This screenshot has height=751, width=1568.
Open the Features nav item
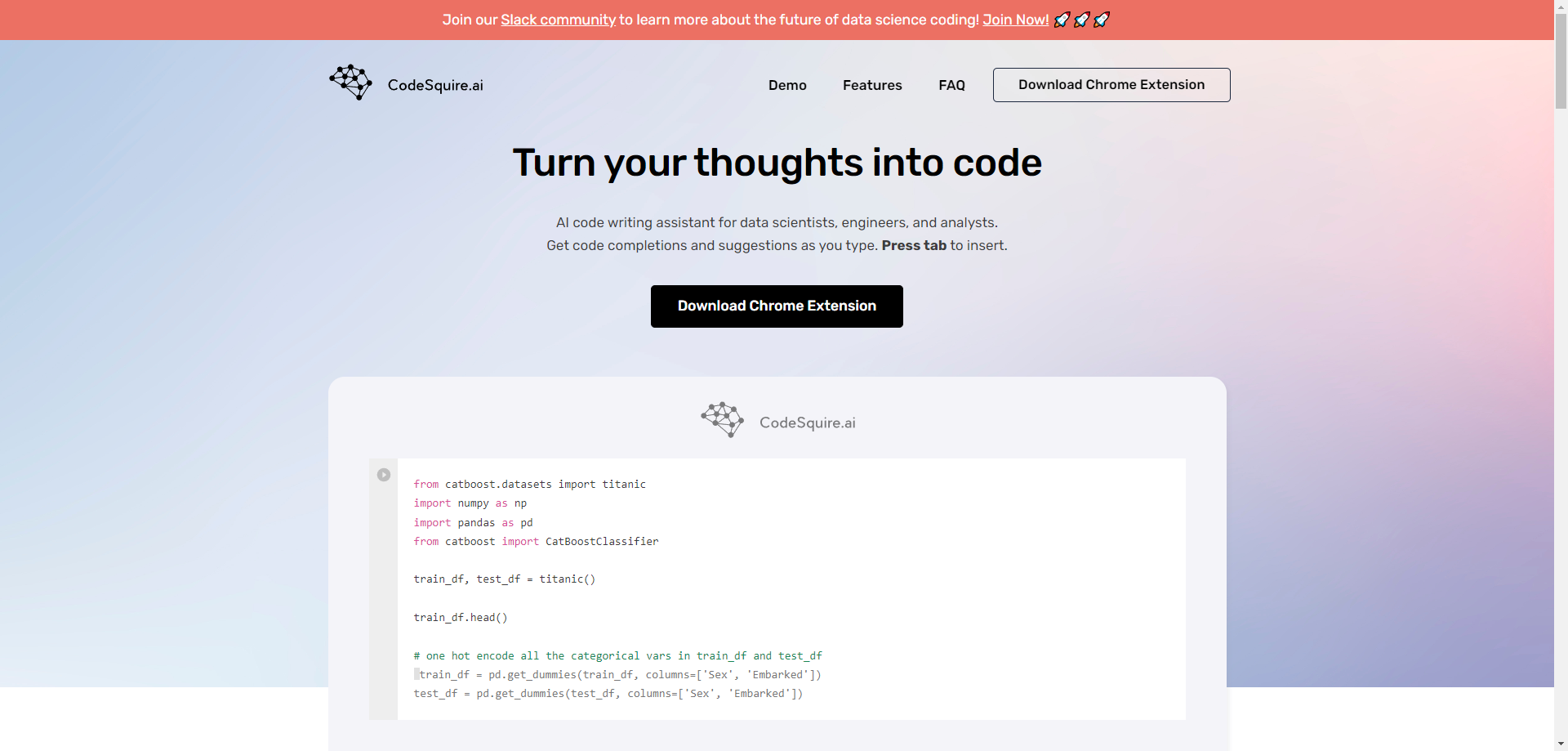click(872, 85)
